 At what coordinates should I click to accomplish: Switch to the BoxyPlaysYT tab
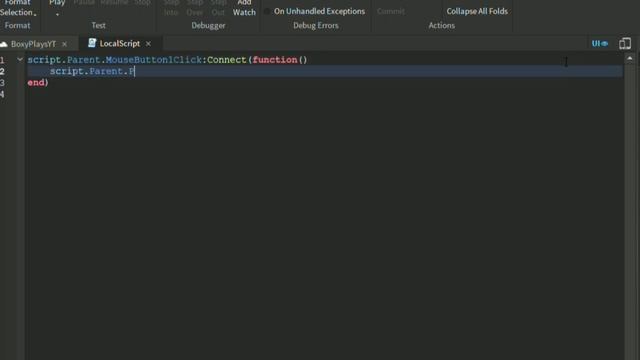[33, 44]
